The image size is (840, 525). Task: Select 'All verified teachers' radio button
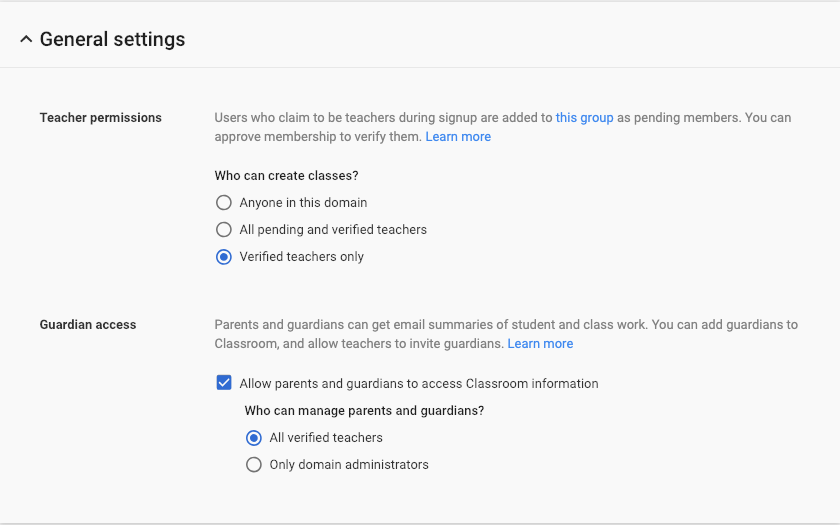[x=254, y=438]
